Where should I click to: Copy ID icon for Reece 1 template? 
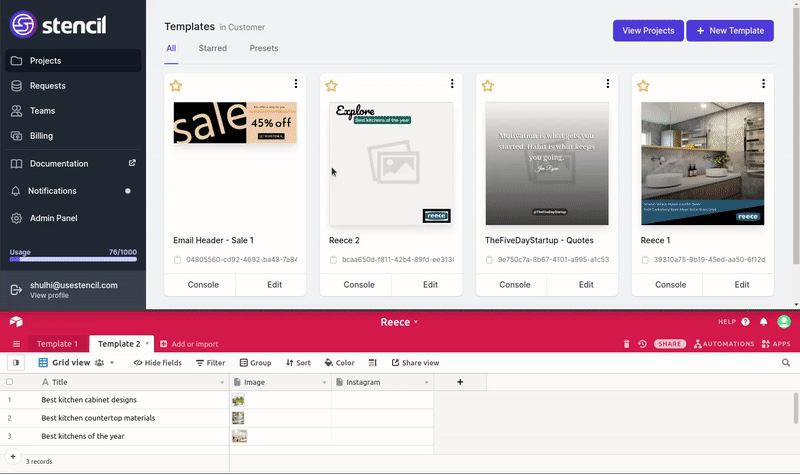[x=645, y=260]
